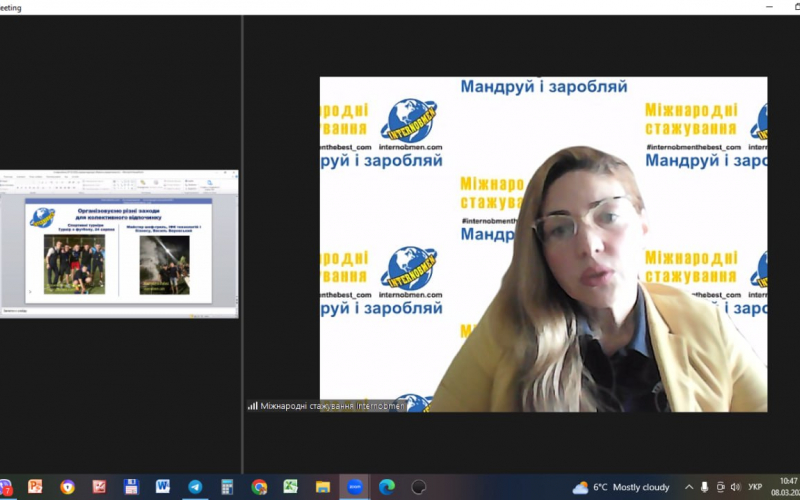Viewport: 800px width, 500px height.
Task: Launch the Calculator from the taskbar
Action: 227,487
